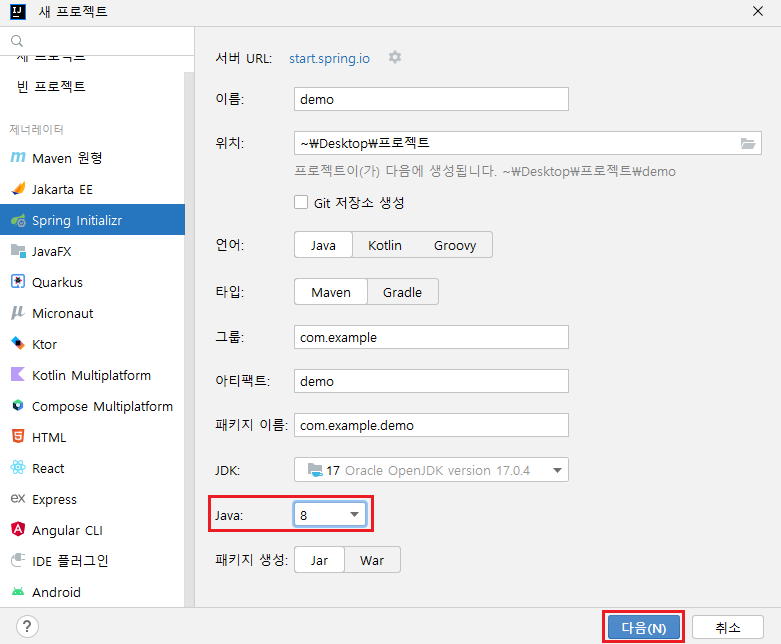The image size is (781, 644).
Task: Select Jar packaging
Action: pyautogui.click(x=319, y=560)
